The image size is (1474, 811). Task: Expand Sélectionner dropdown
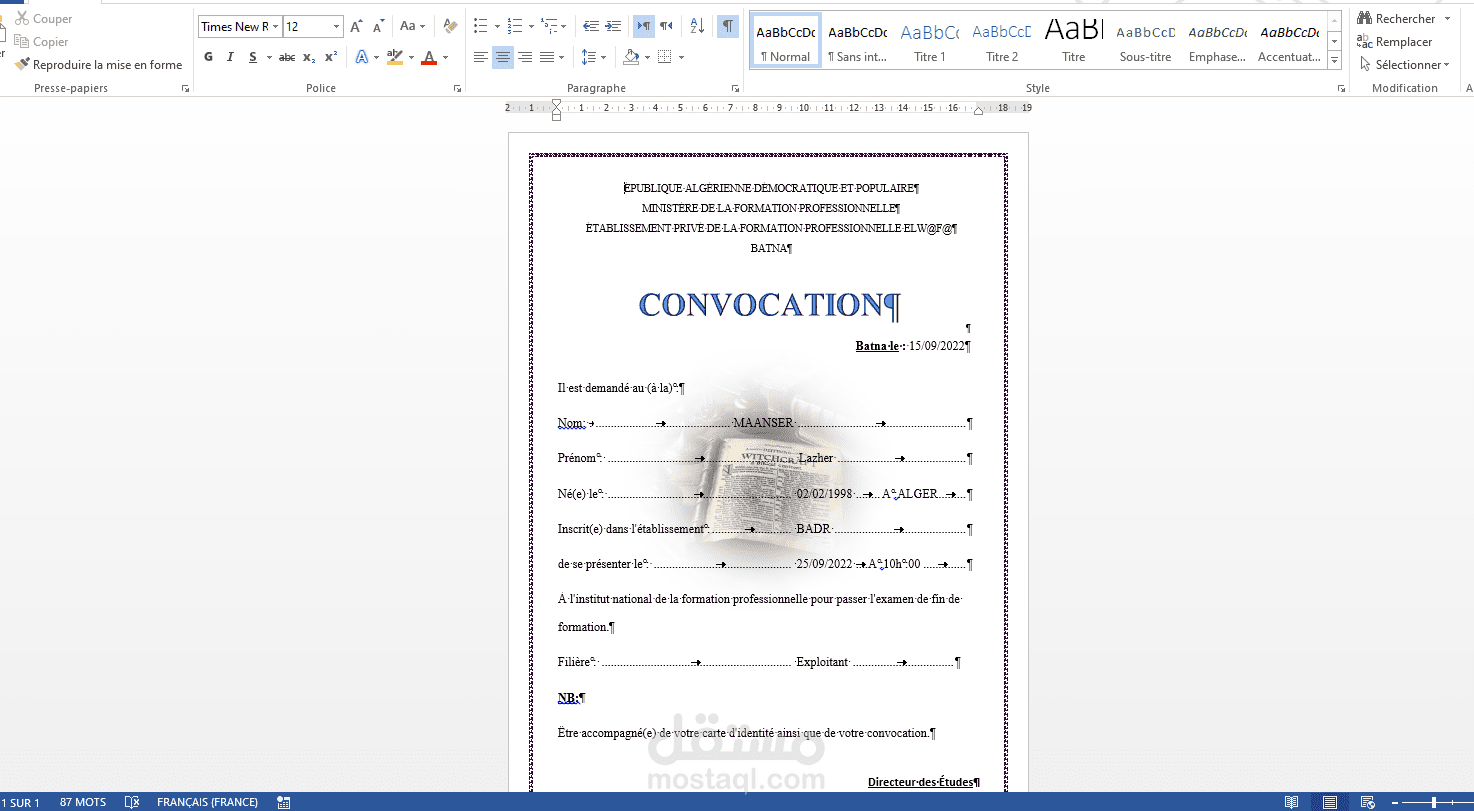[1404, 65]
